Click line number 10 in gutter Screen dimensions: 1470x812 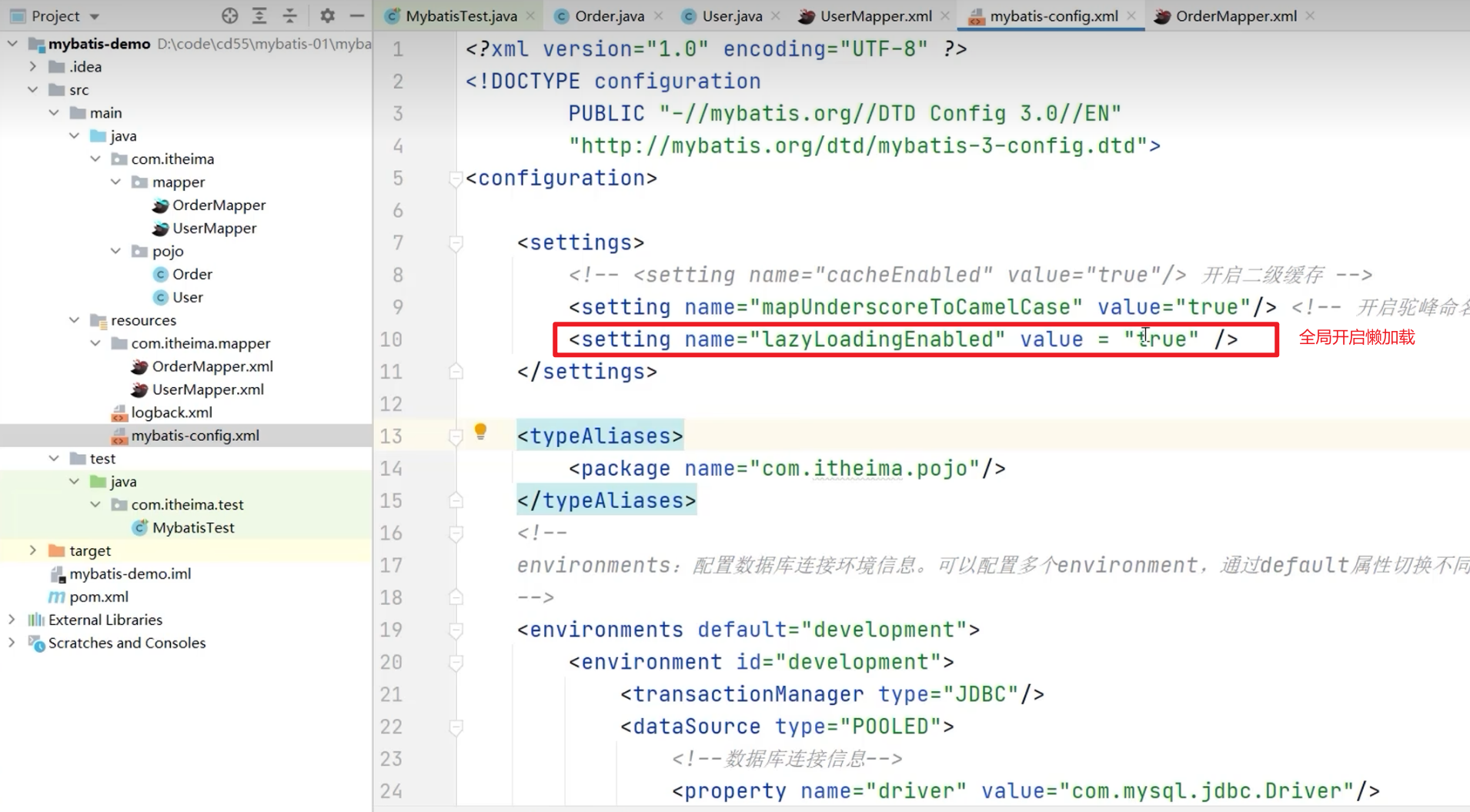click(391, 339)
